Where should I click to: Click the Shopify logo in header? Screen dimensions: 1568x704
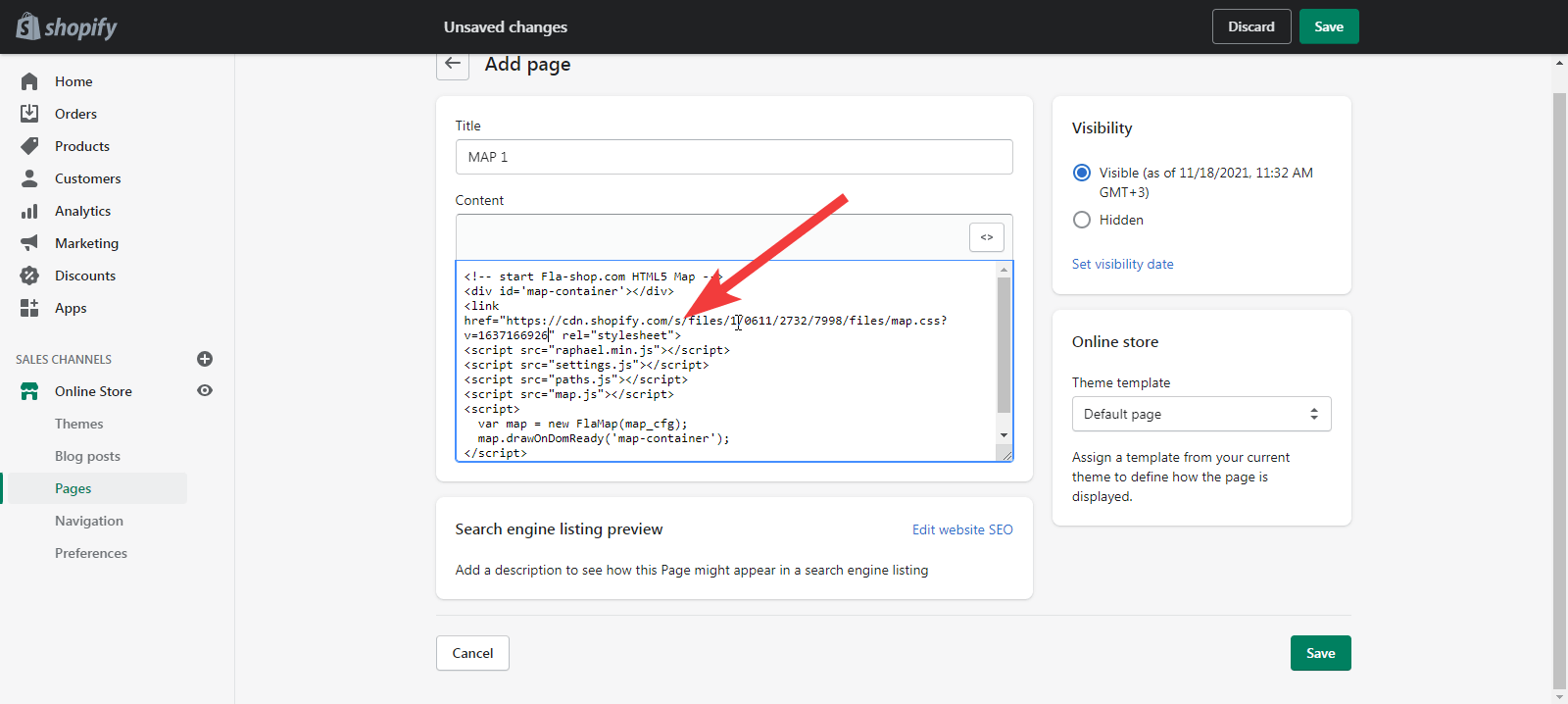[67, 26]
